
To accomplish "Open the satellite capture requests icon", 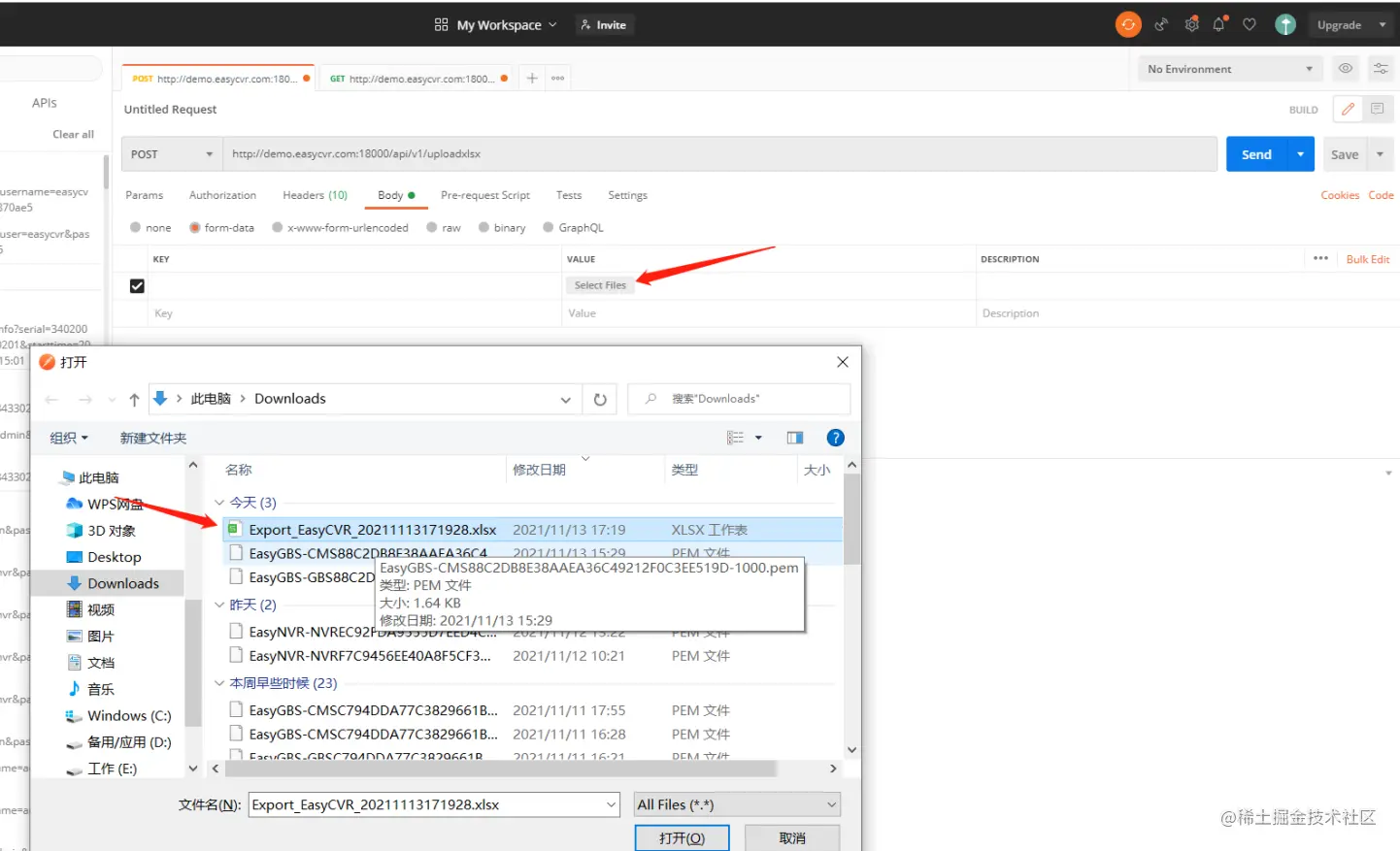I will [1161, 25].
